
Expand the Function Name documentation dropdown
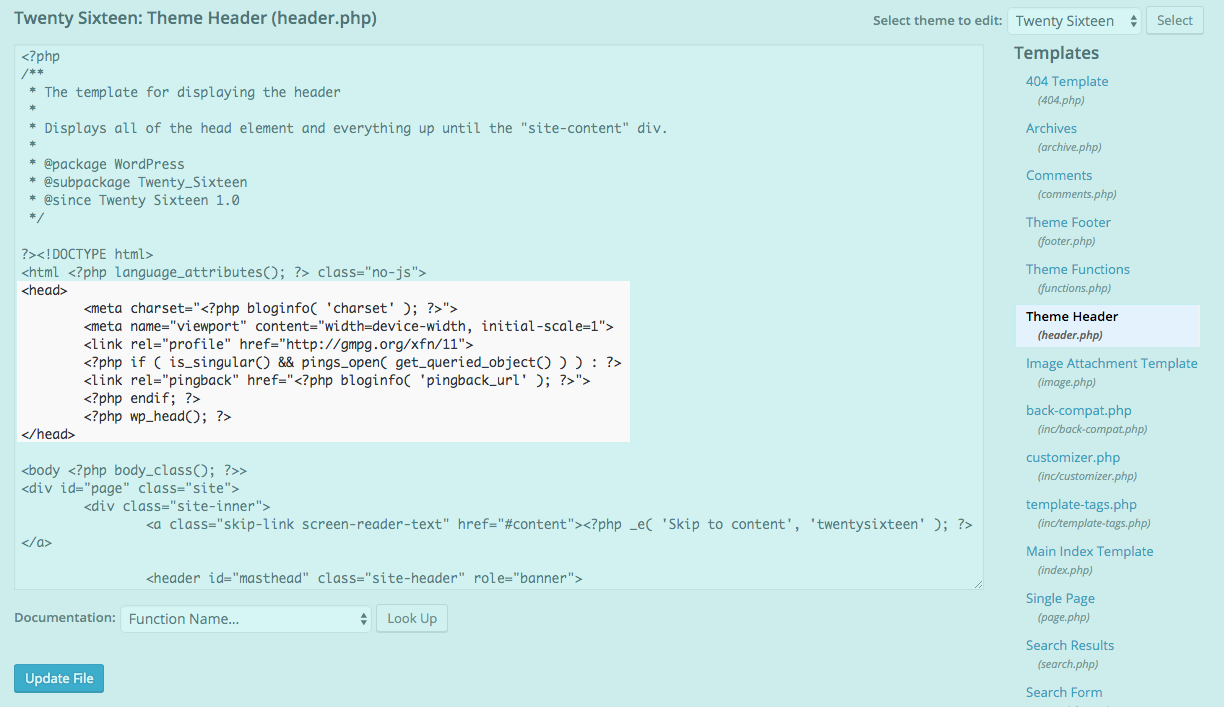[246, 619]
